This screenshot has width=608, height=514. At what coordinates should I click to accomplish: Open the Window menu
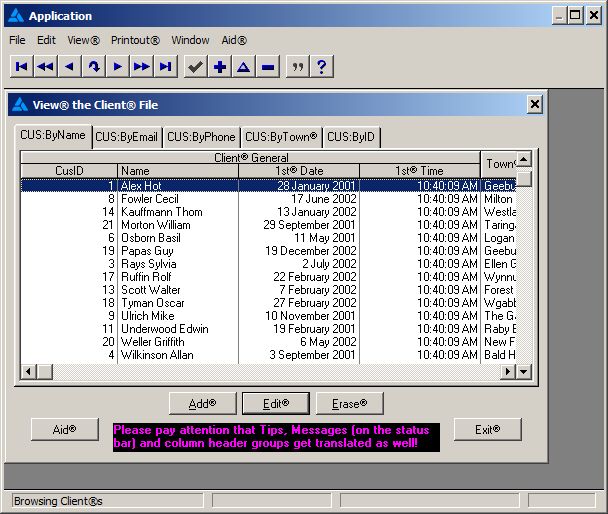[190, 40]
